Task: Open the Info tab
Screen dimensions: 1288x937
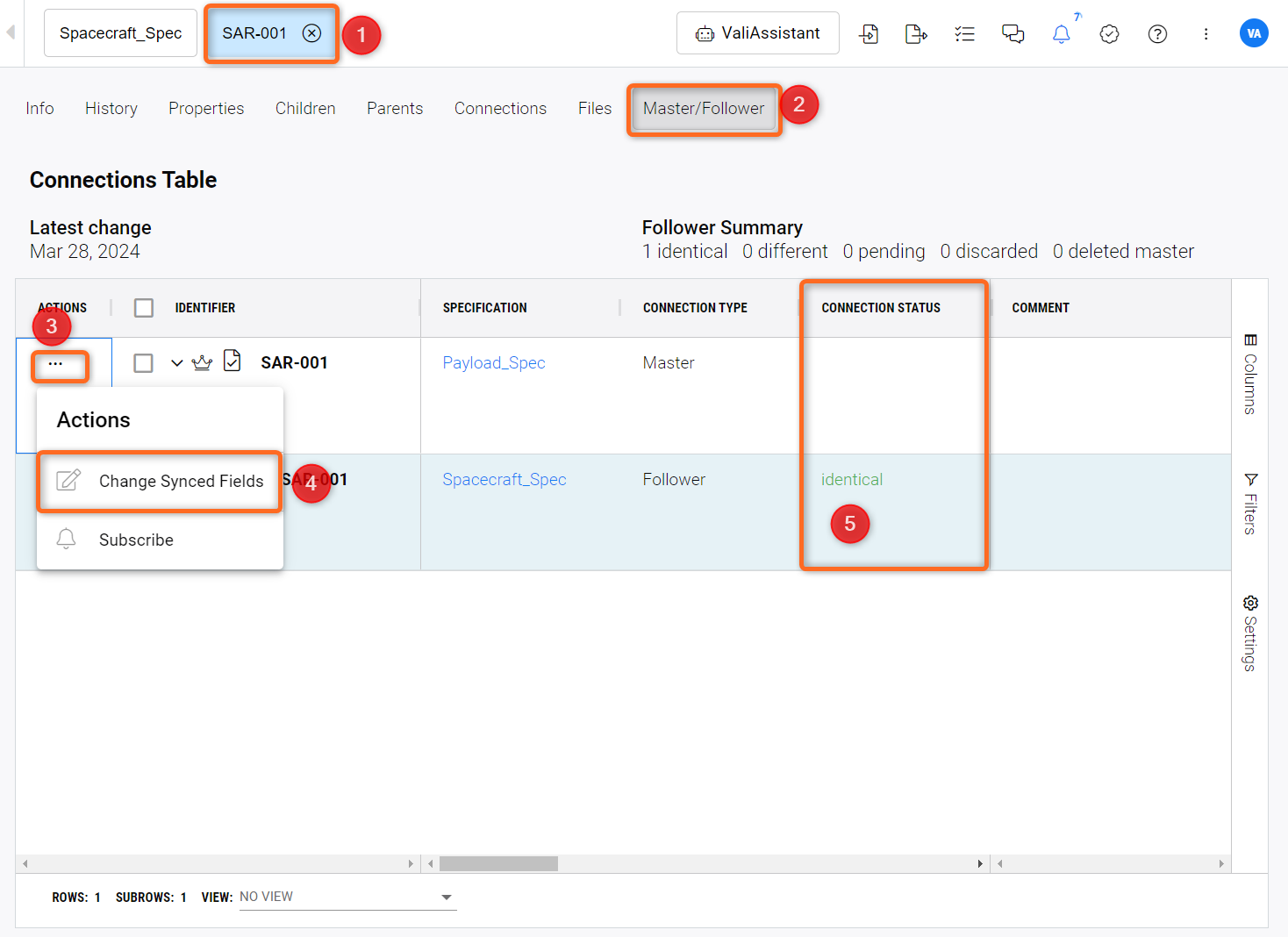Action: click(x=39, y=108)
